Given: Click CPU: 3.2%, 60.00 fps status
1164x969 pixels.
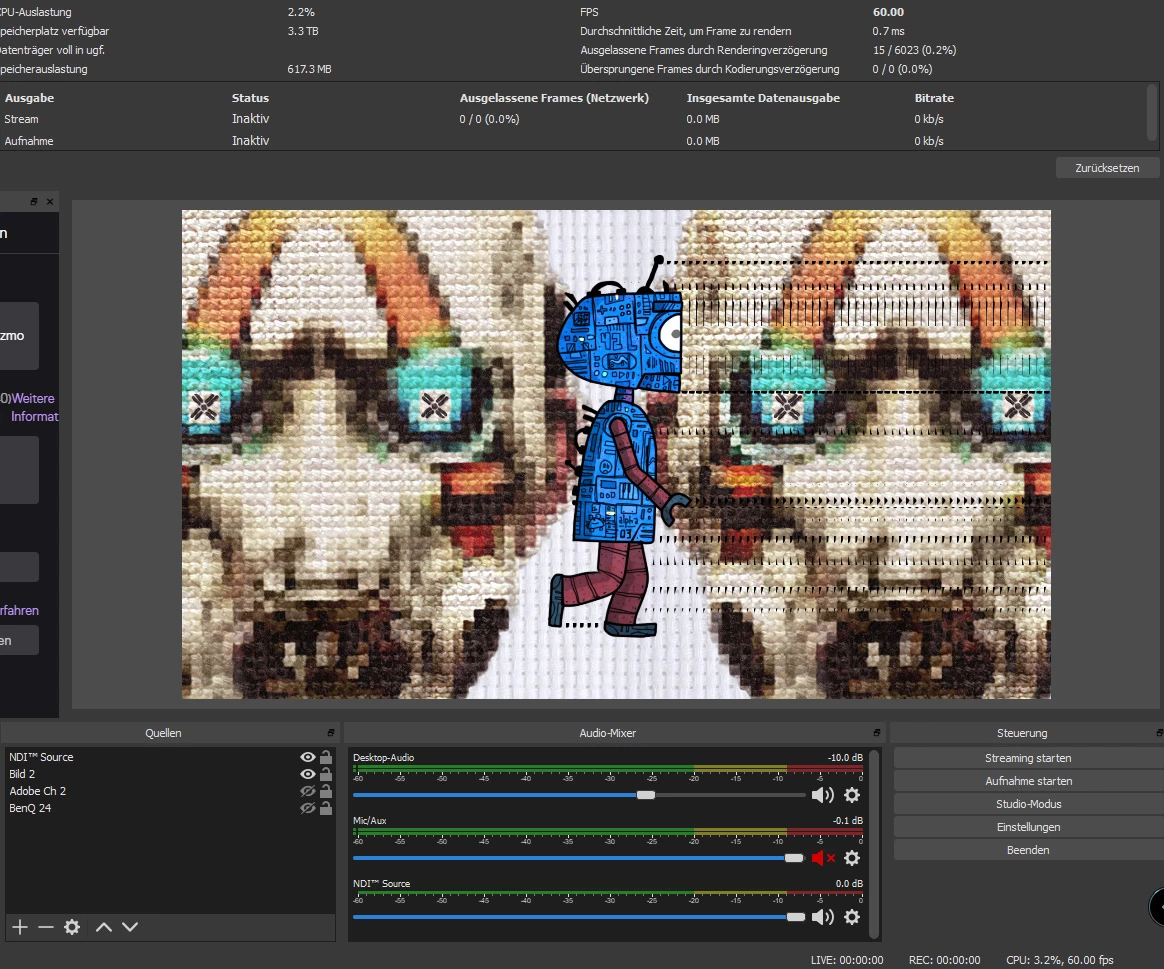Looking at the screenshot, I should (x=1060, y=960).
